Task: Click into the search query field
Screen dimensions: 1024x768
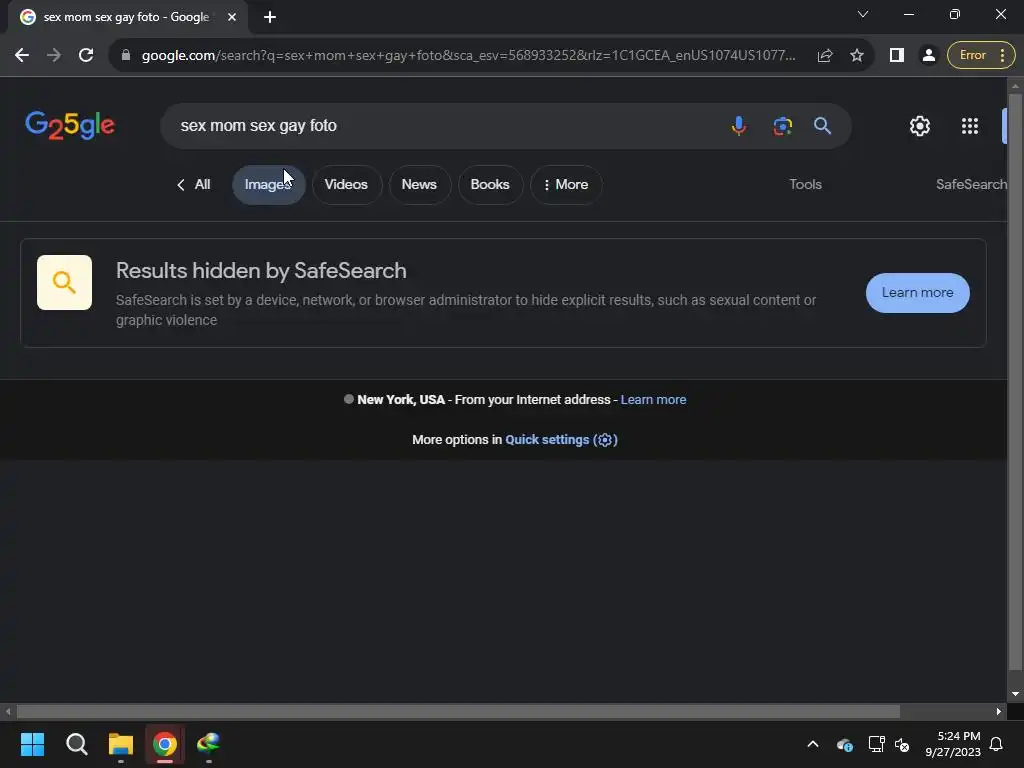Action: pos(444,125)
